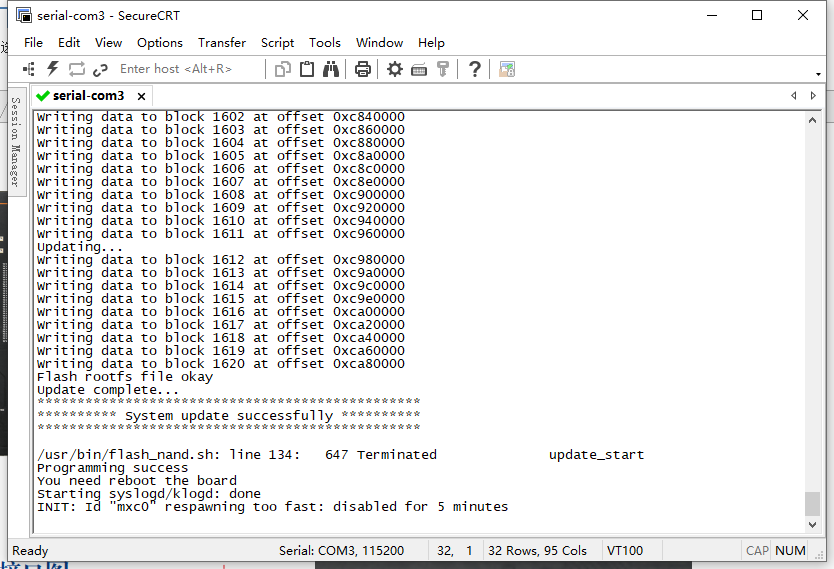Click the Quick Connect lightning icon

pos(53,69)
